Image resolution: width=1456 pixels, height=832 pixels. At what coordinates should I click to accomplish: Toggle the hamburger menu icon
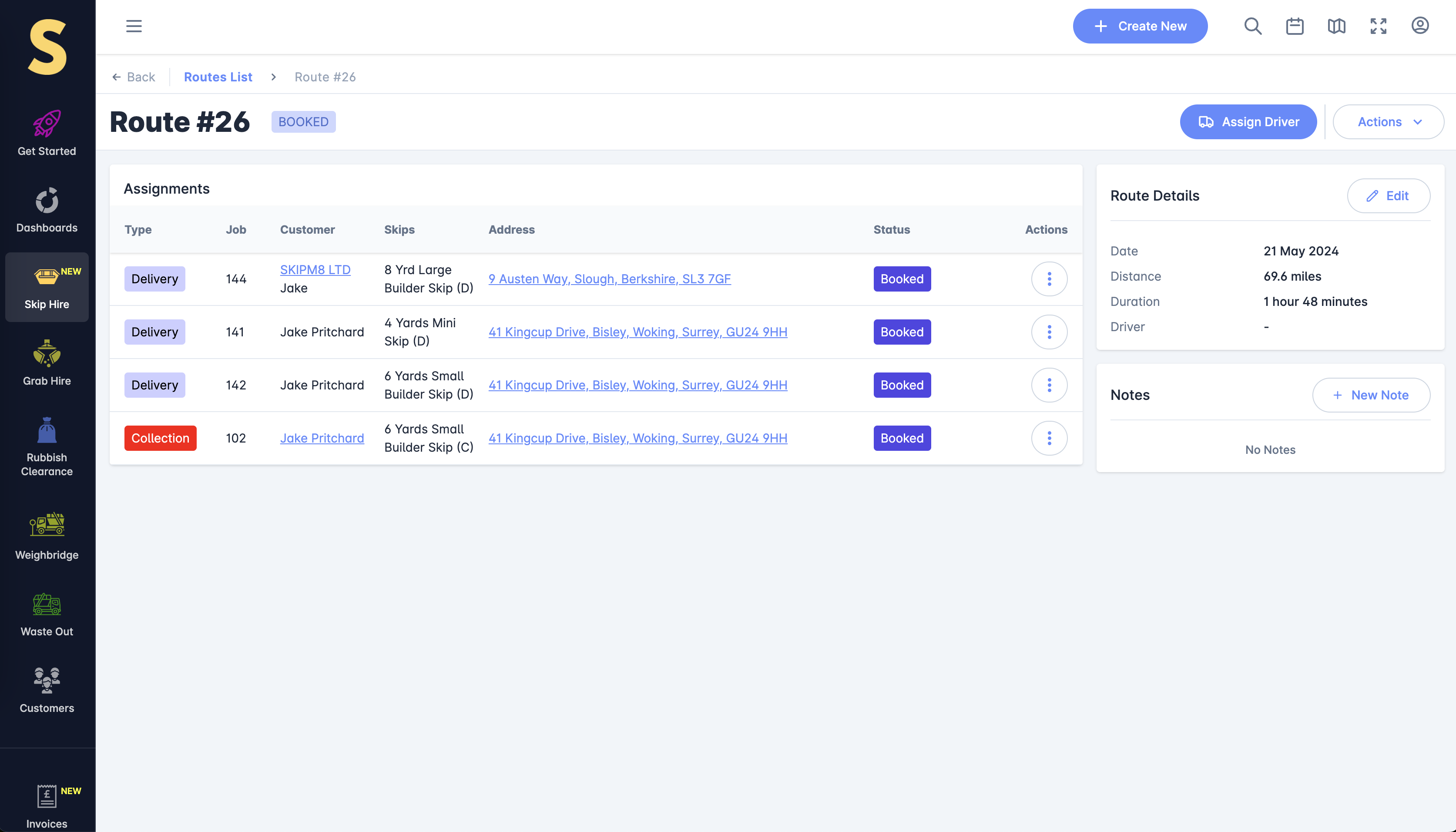(x=134, y=26)
